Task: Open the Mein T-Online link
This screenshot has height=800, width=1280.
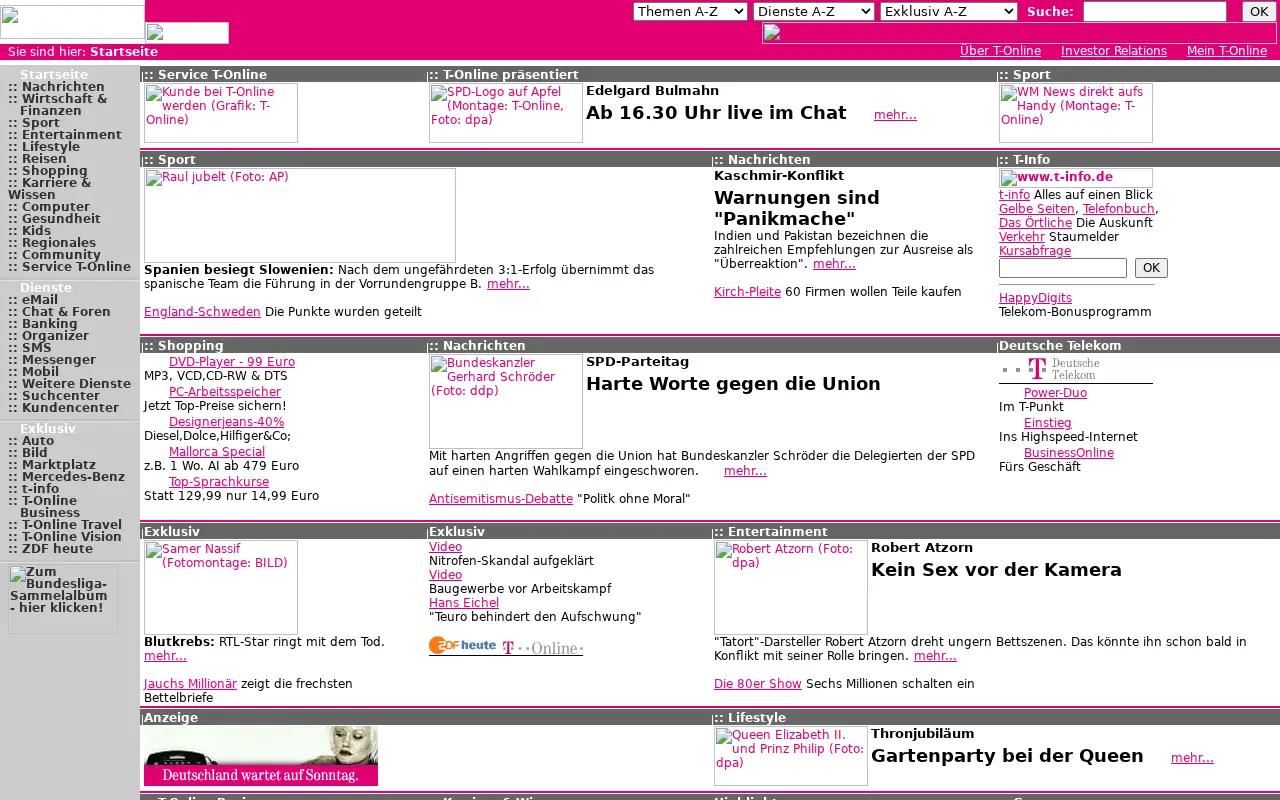Action: [x=1227, y=51]
